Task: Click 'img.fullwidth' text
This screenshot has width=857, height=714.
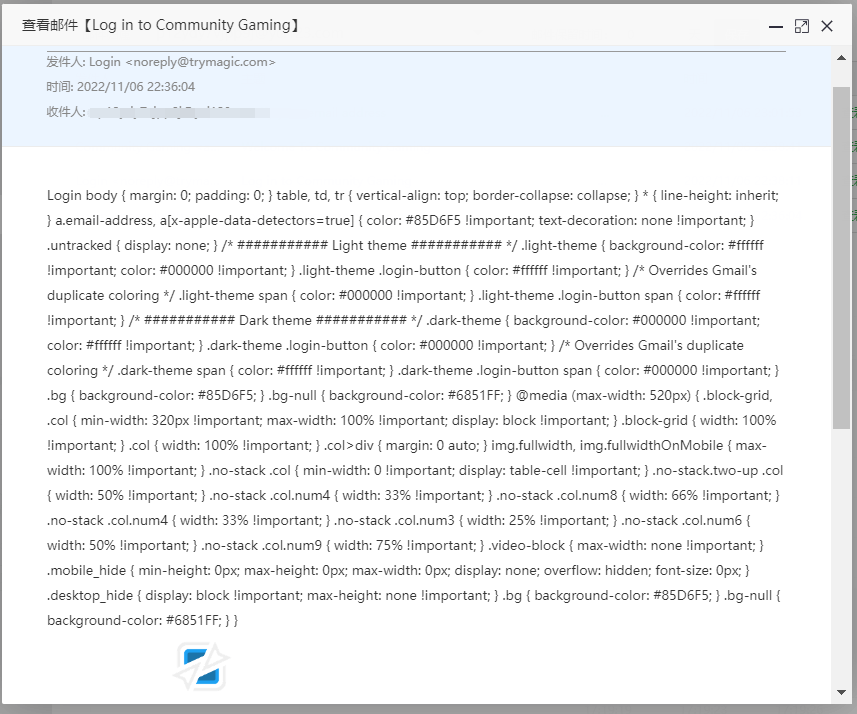Action: point(533,446)
